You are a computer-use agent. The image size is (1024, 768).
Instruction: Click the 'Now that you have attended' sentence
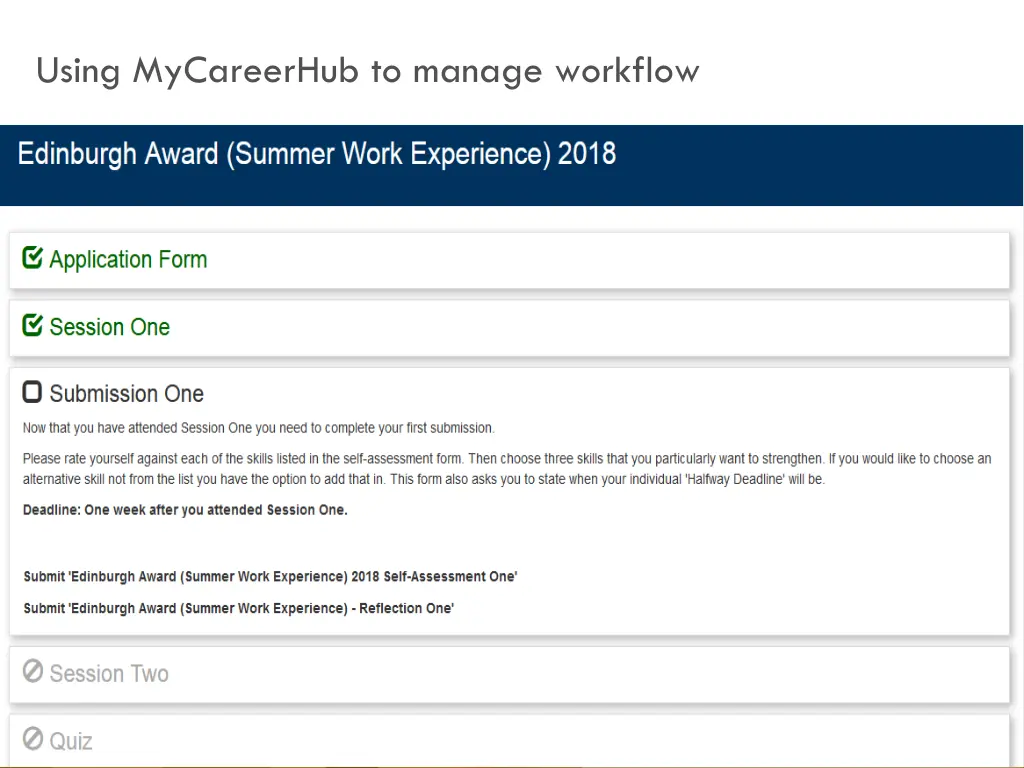pos(259,428)
